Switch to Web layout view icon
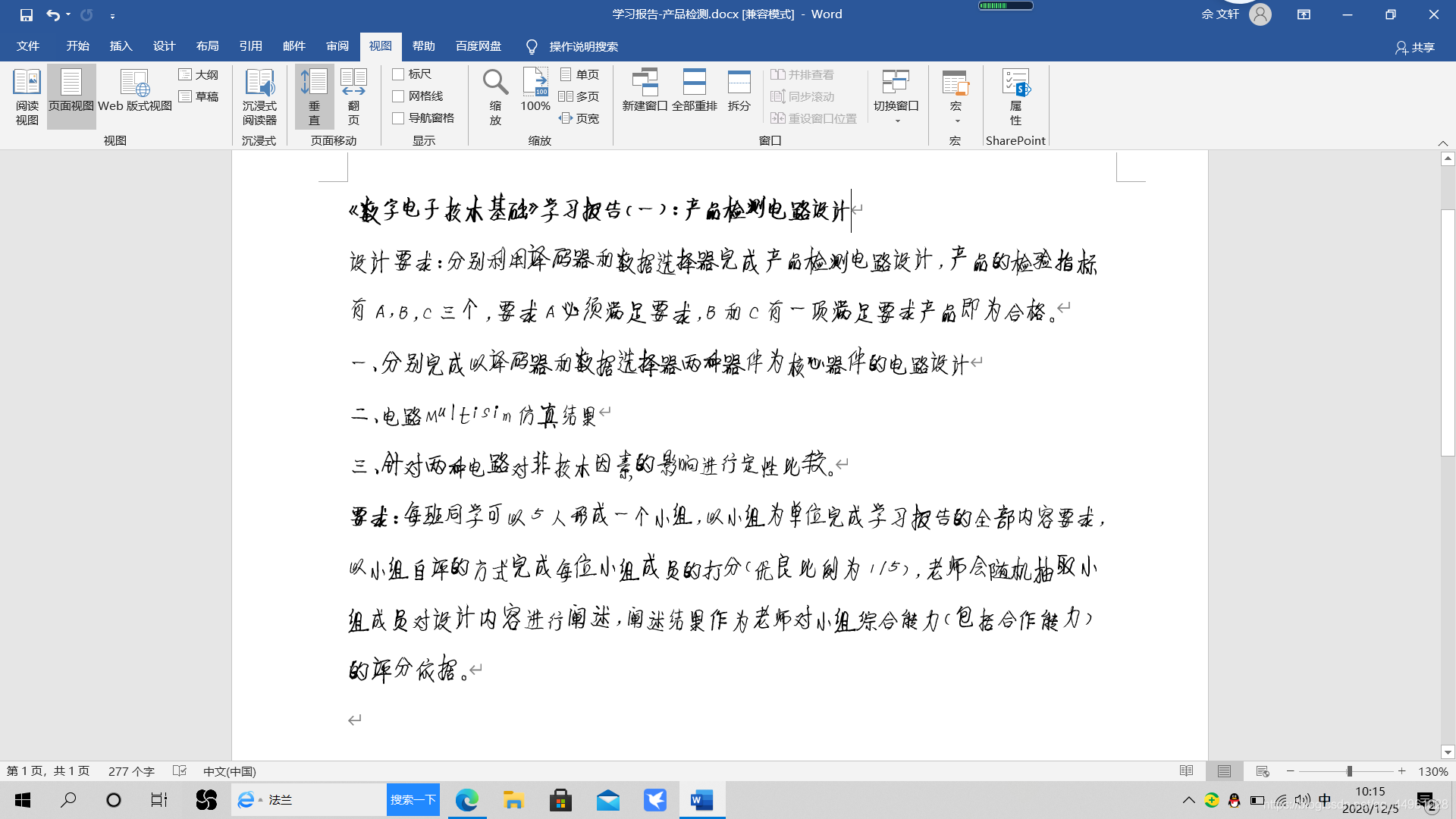 coord(135,91)
